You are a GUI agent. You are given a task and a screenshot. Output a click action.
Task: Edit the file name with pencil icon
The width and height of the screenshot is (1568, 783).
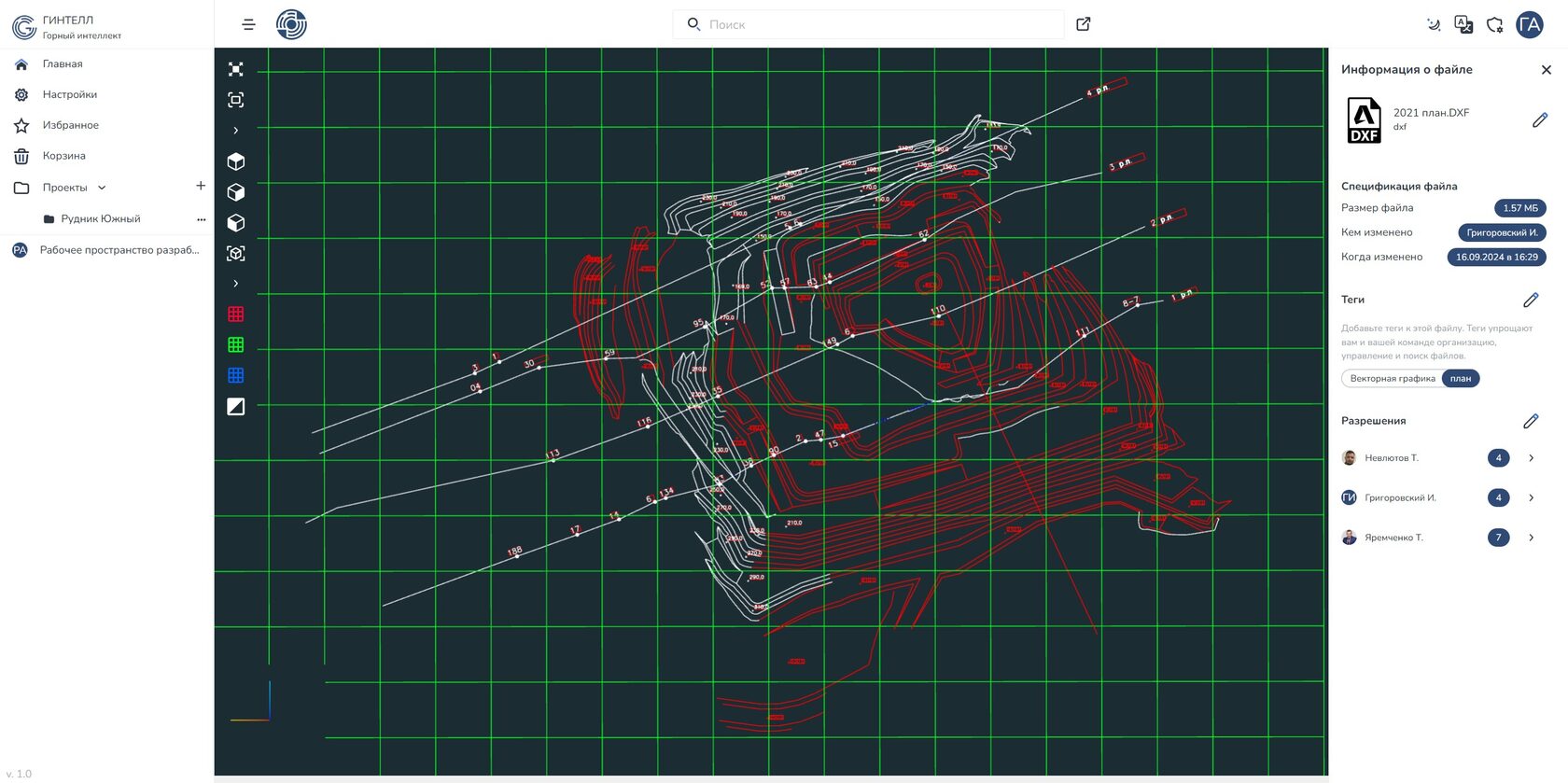click(x=1540, y=119)
